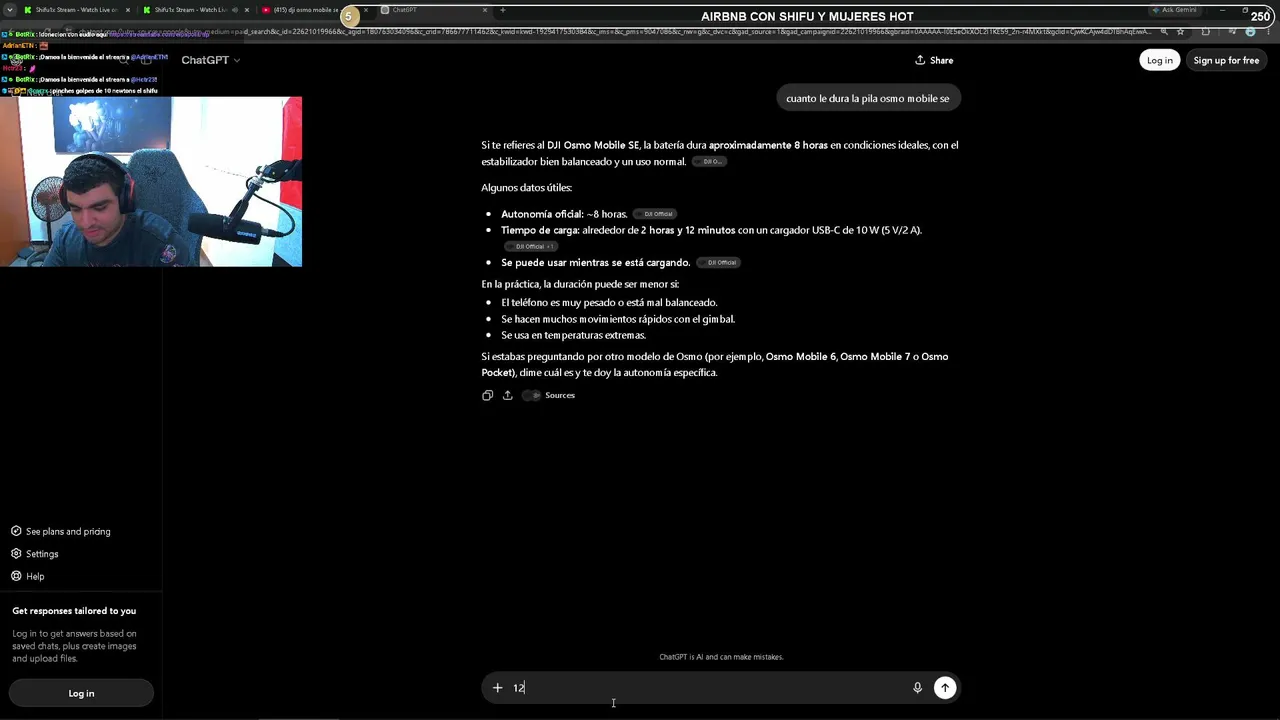Image resolution: width=1280 pixels, height=720 pixels.
Task: Click the Help lifebuoy icon in sidebar
Action: 16,577
